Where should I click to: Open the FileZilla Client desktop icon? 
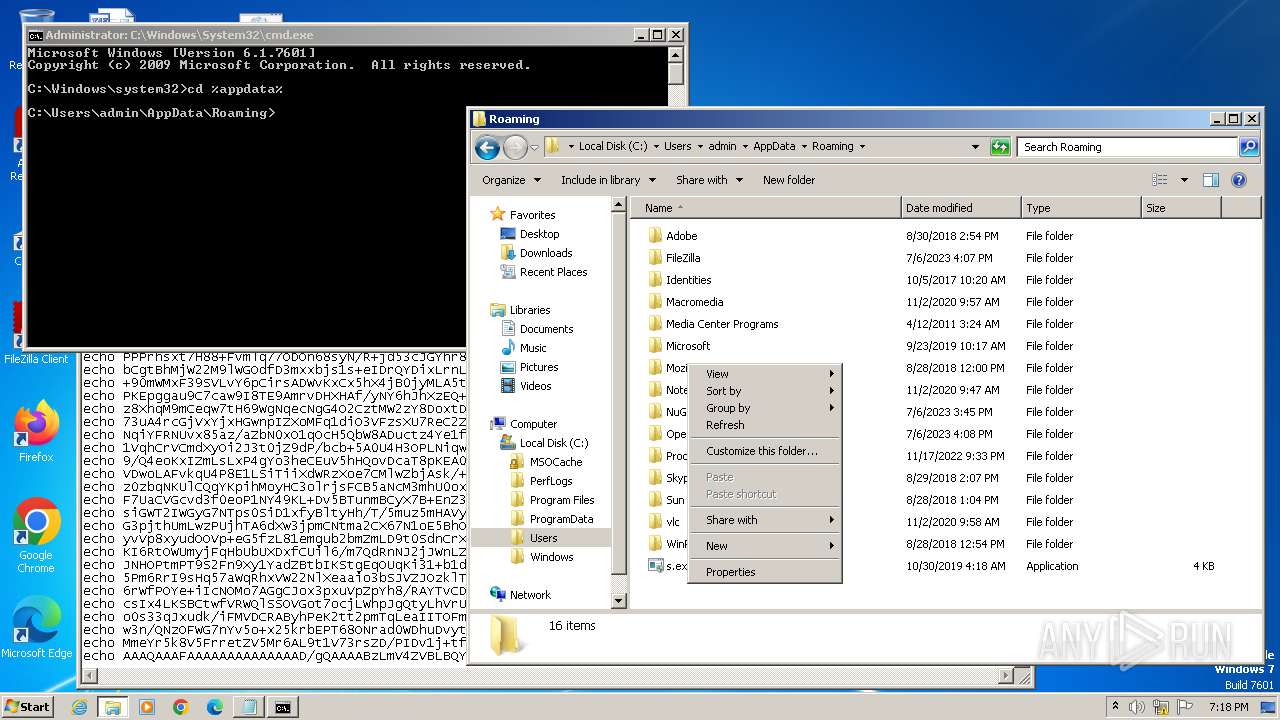(36, 335)
